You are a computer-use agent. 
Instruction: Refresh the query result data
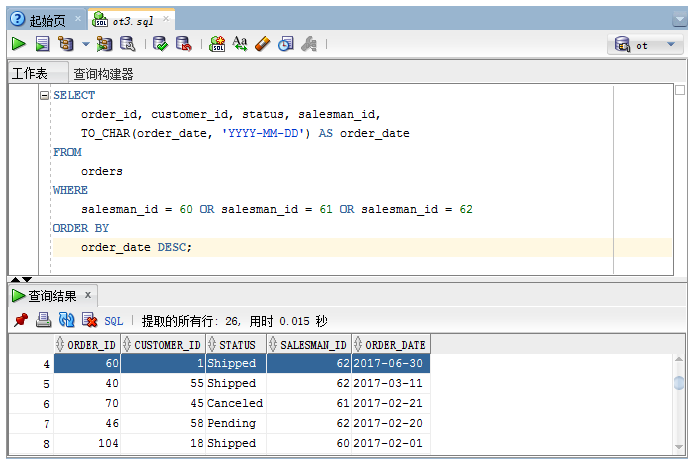click(x=66, y=320)
